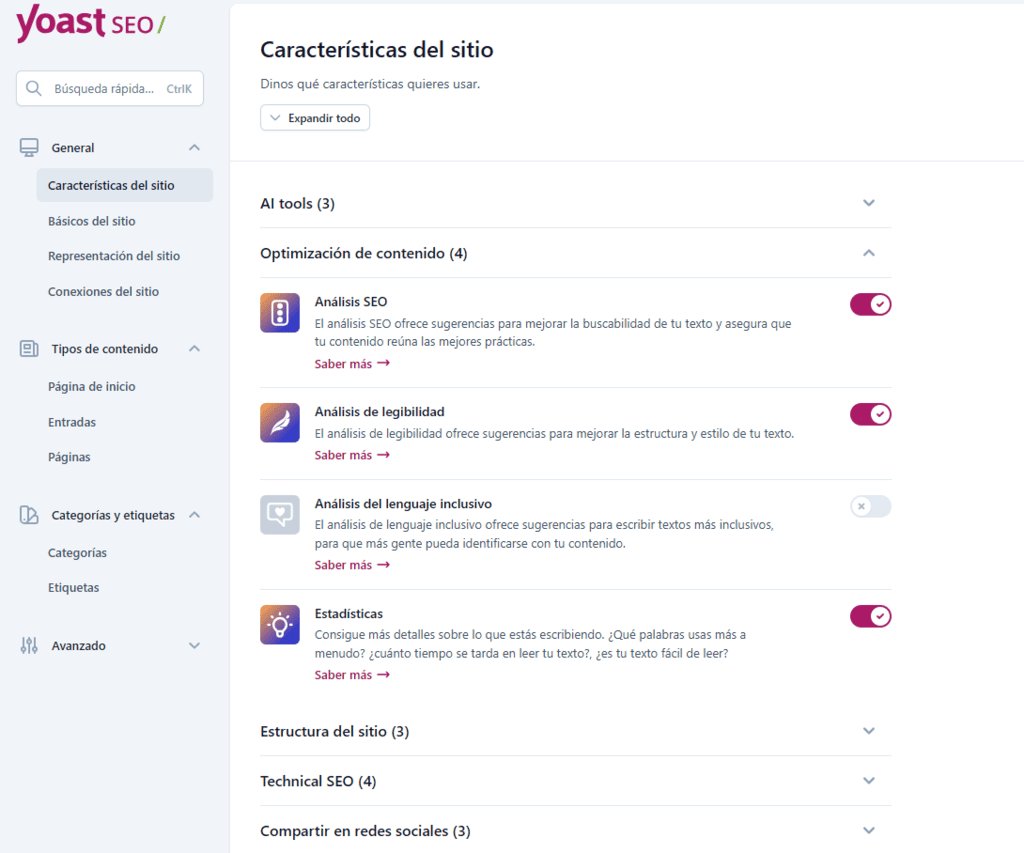Click the lightbulb icon for Estadísticas

pyautogui.click(x=279, y=625)
